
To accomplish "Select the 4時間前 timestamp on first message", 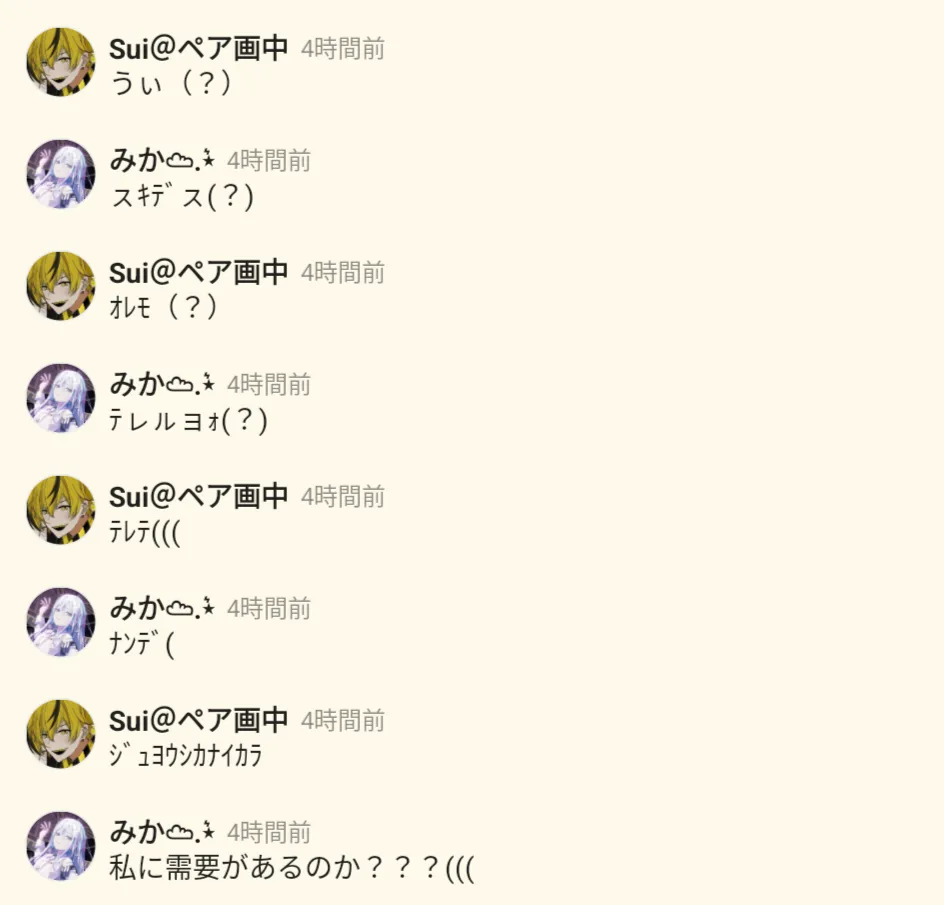I will tap(343, 49).
